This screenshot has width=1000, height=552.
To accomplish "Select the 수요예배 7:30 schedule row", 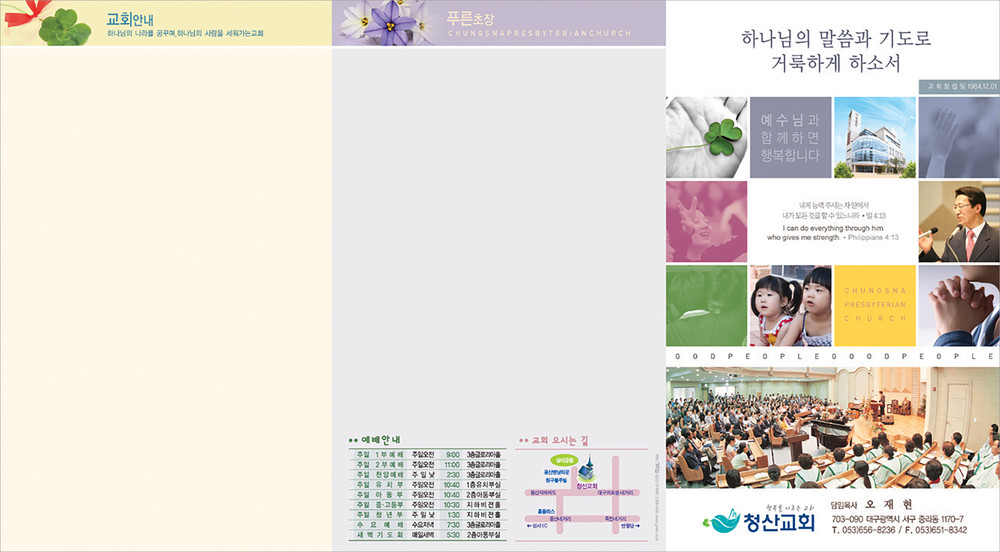I will pyautogui.click(x=427, y=525).
